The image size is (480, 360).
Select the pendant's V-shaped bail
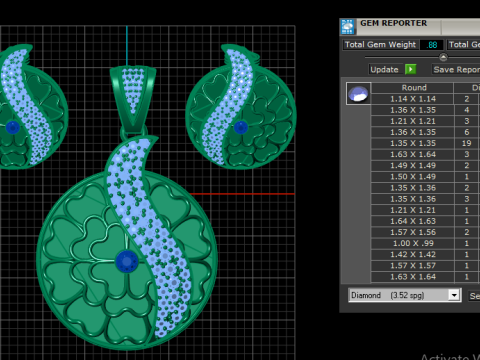[133, 100]
